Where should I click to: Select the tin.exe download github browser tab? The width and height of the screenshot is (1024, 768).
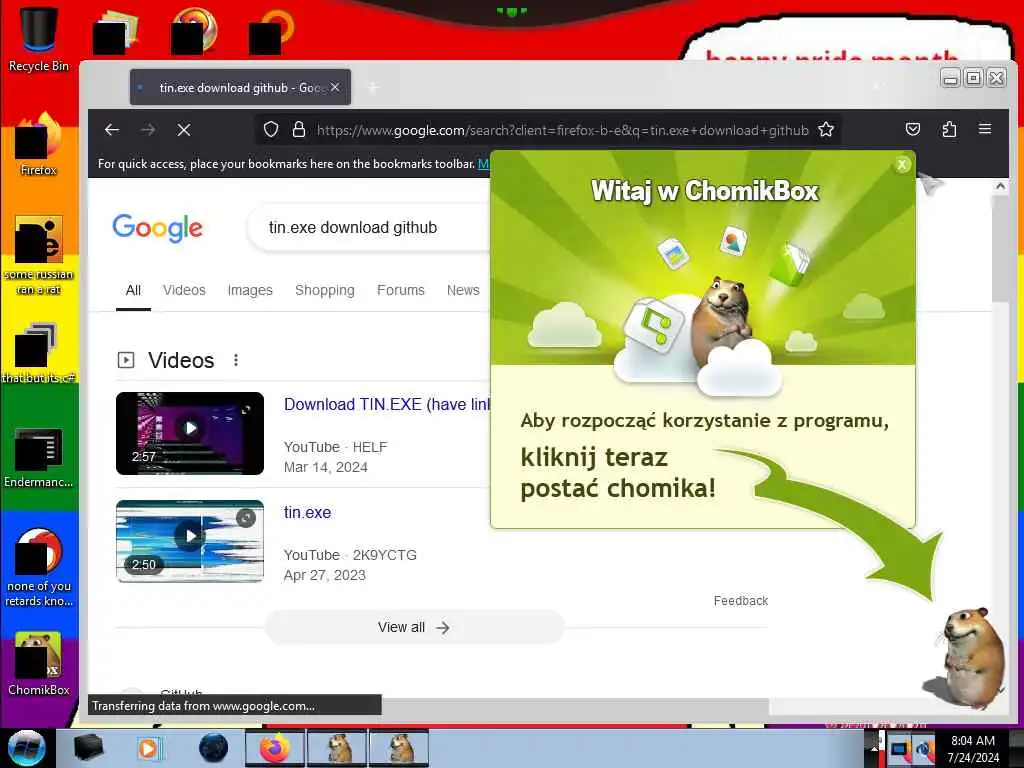click(240, 87)
